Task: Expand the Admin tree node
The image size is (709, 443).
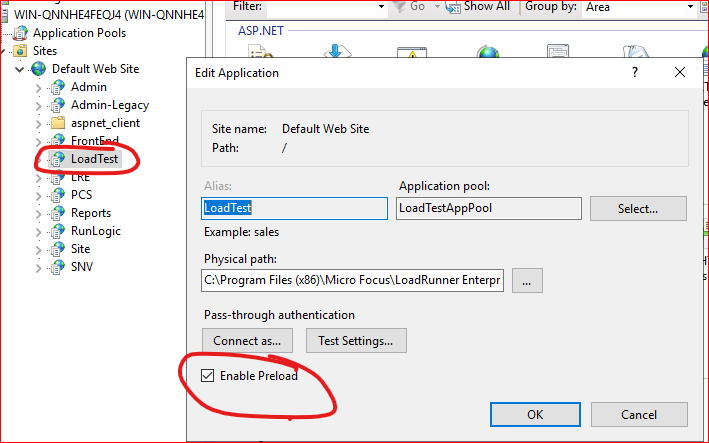Action: pos(38,88)
